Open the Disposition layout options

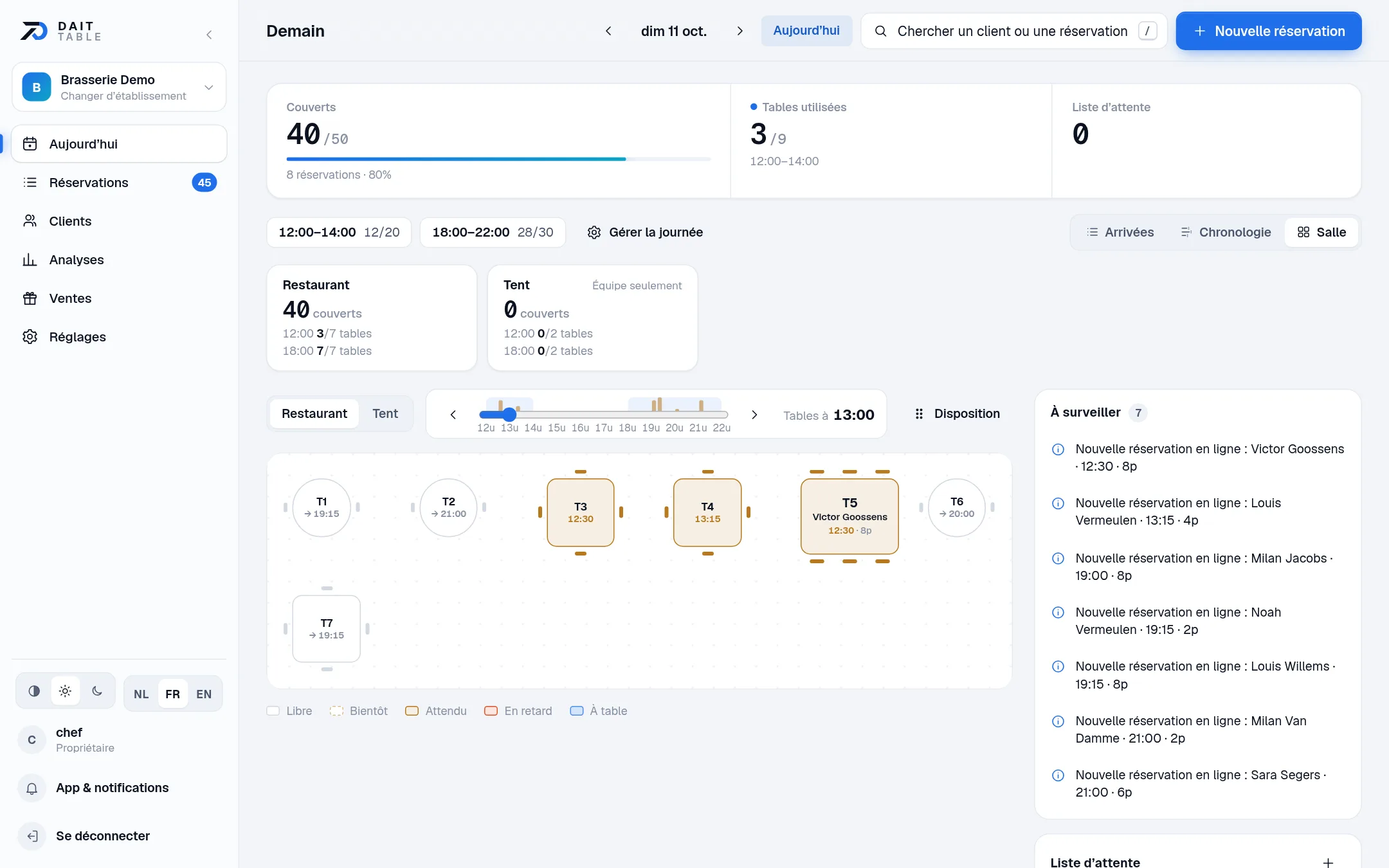[958, 413]
